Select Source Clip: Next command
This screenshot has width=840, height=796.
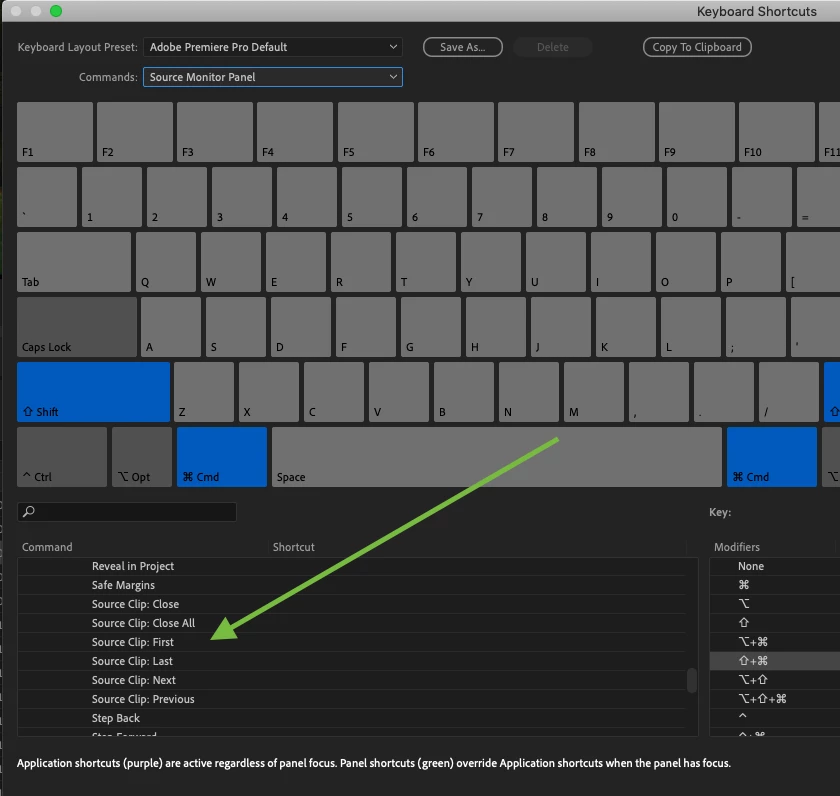tap(351, 680)
